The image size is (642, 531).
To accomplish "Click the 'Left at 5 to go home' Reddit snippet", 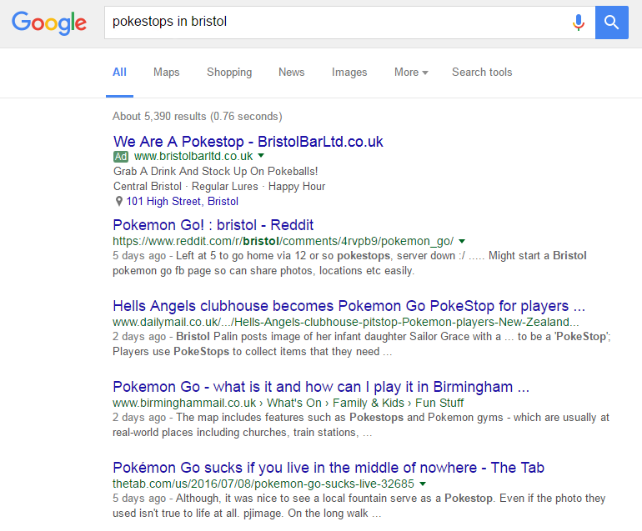I will tap(349, 263).
